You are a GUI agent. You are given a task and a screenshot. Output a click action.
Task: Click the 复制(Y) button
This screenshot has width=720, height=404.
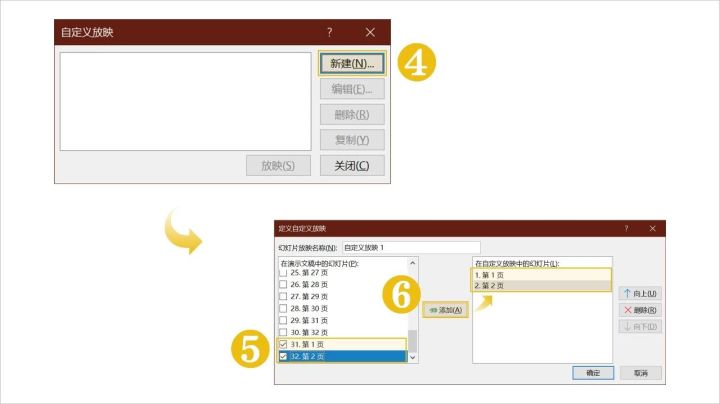click(x=352, y=140)
